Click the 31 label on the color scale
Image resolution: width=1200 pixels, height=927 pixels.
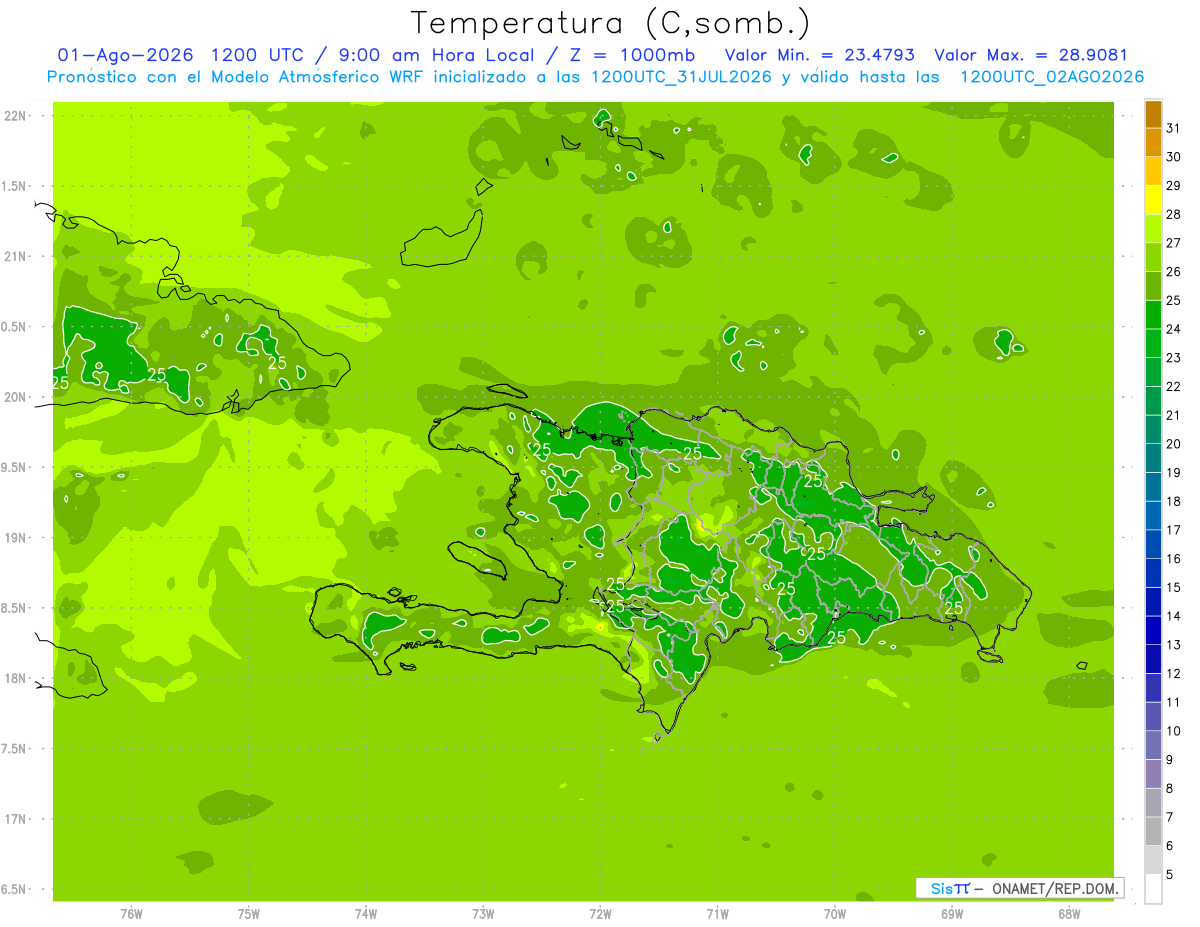pos(1173,128)
